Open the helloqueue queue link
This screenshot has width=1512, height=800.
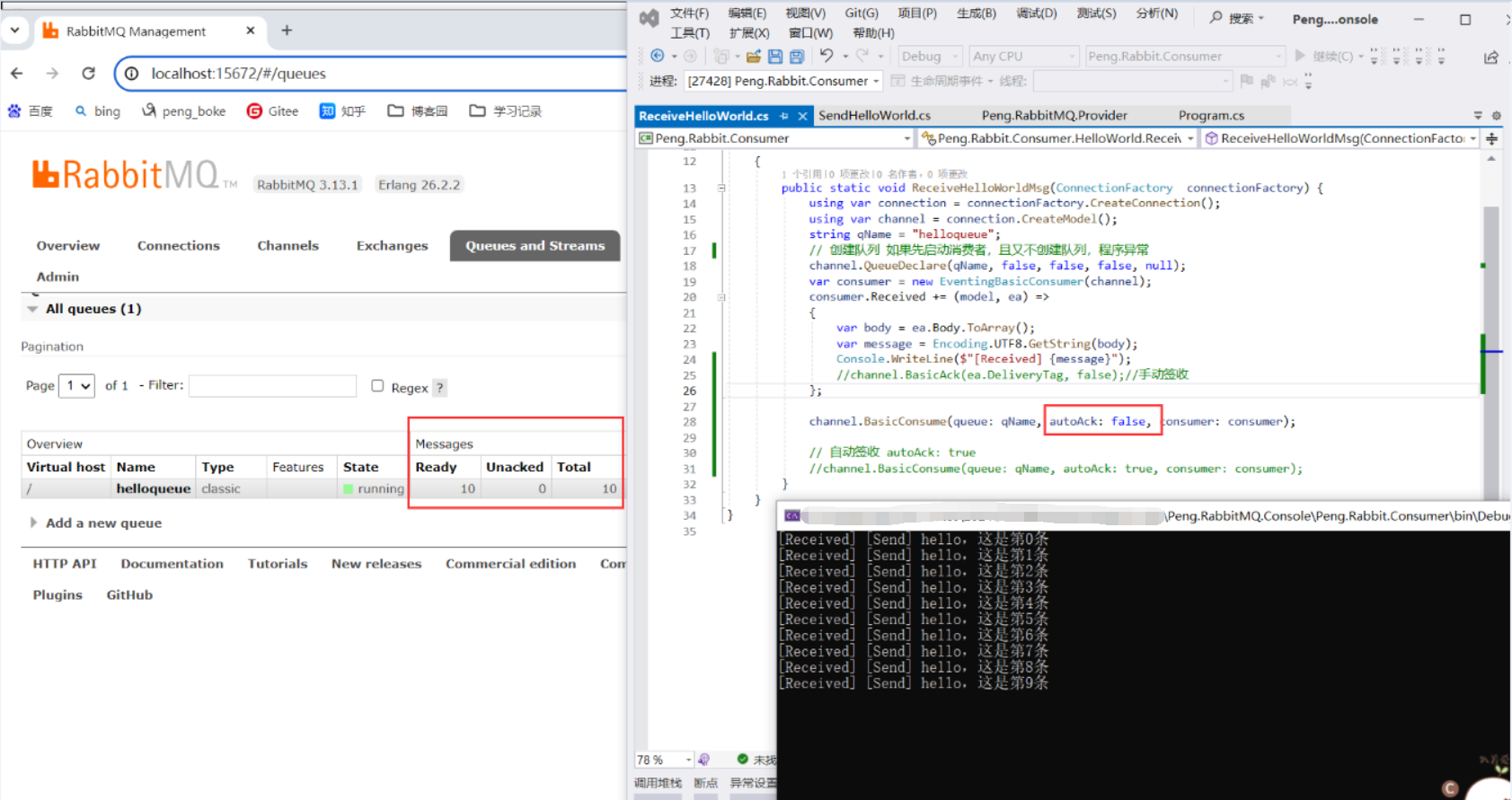point(153,489)
